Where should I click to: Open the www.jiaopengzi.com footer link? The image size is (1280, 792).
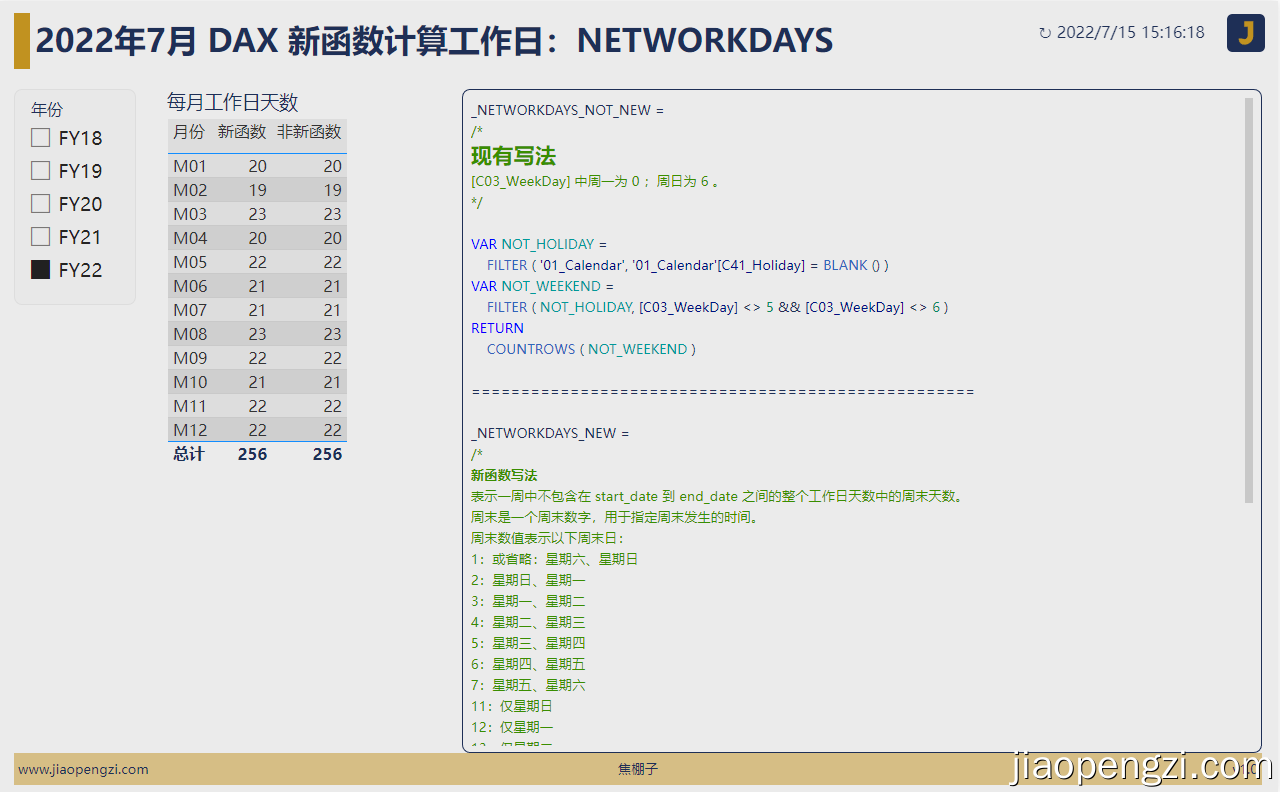[x=84, y=770]
